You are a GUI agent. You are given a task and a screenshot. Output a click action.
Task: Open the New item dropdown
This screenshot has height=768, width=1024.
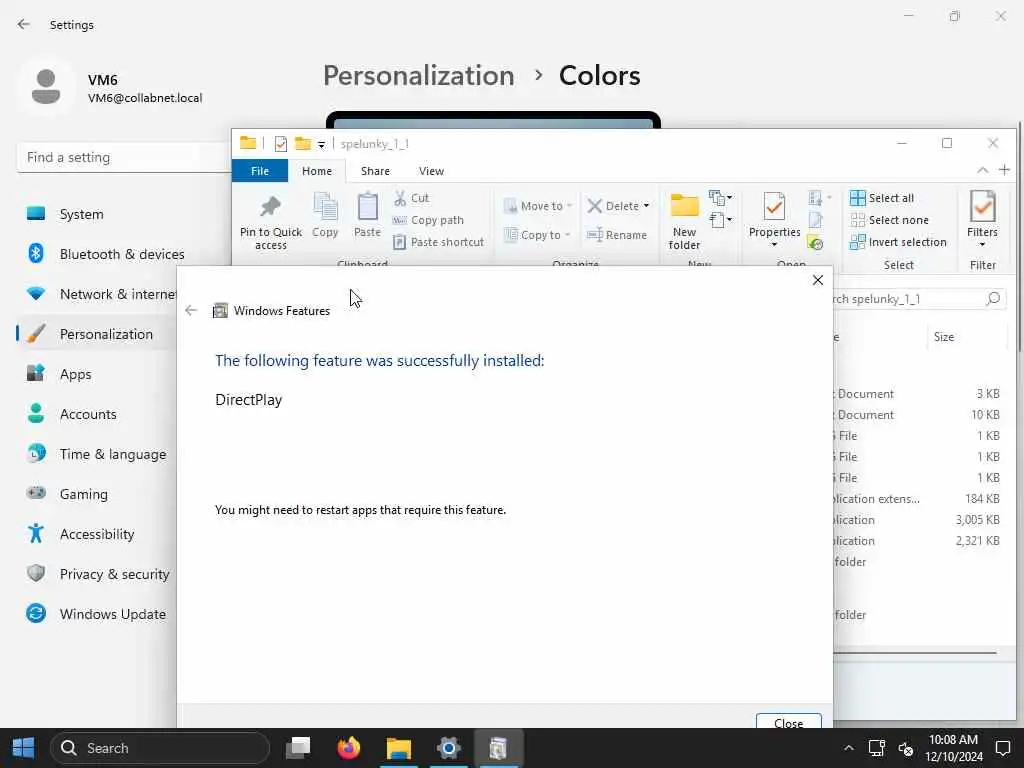coord(720,197)
